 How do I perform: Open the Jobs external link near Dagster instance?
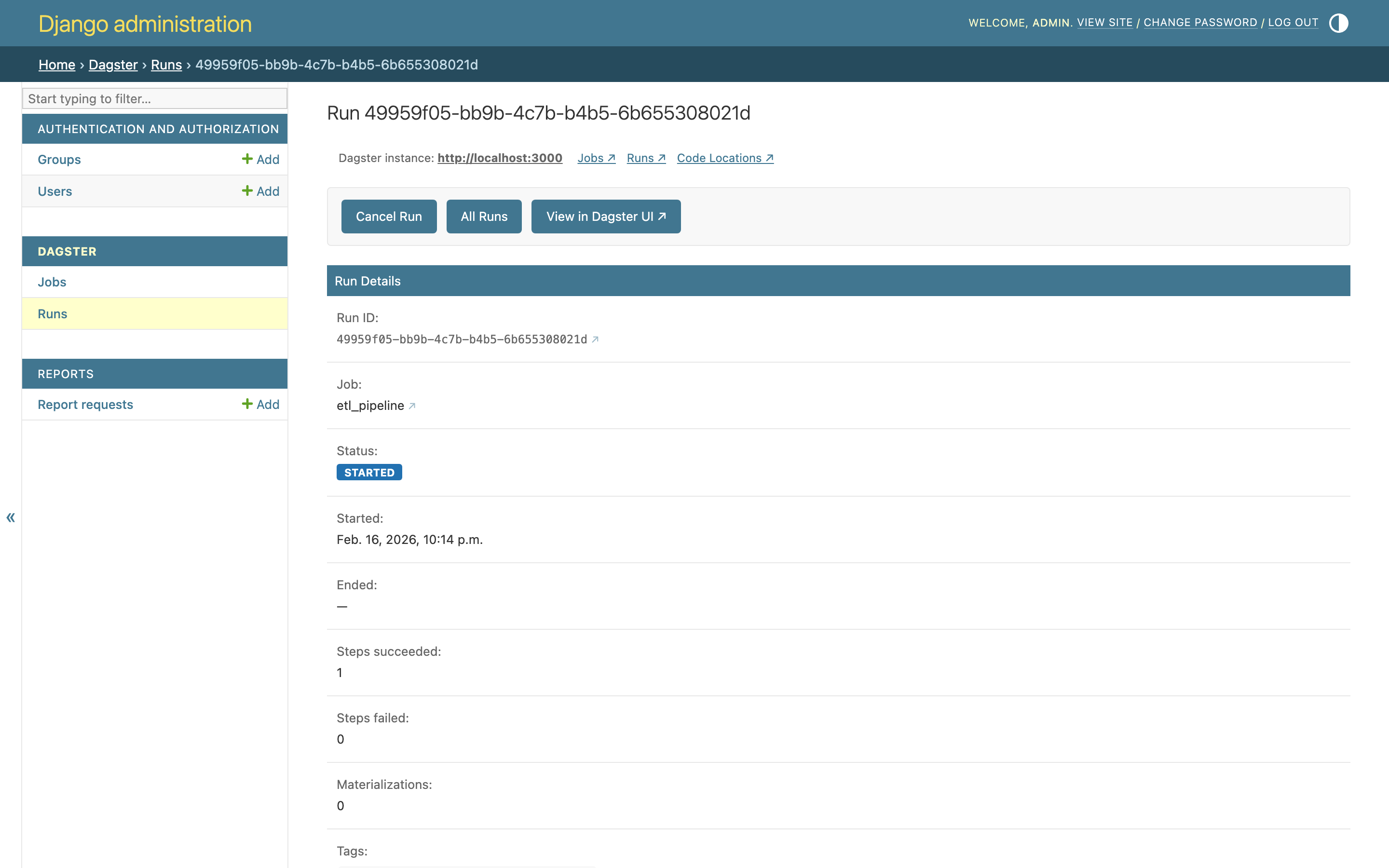click(596, 158)
